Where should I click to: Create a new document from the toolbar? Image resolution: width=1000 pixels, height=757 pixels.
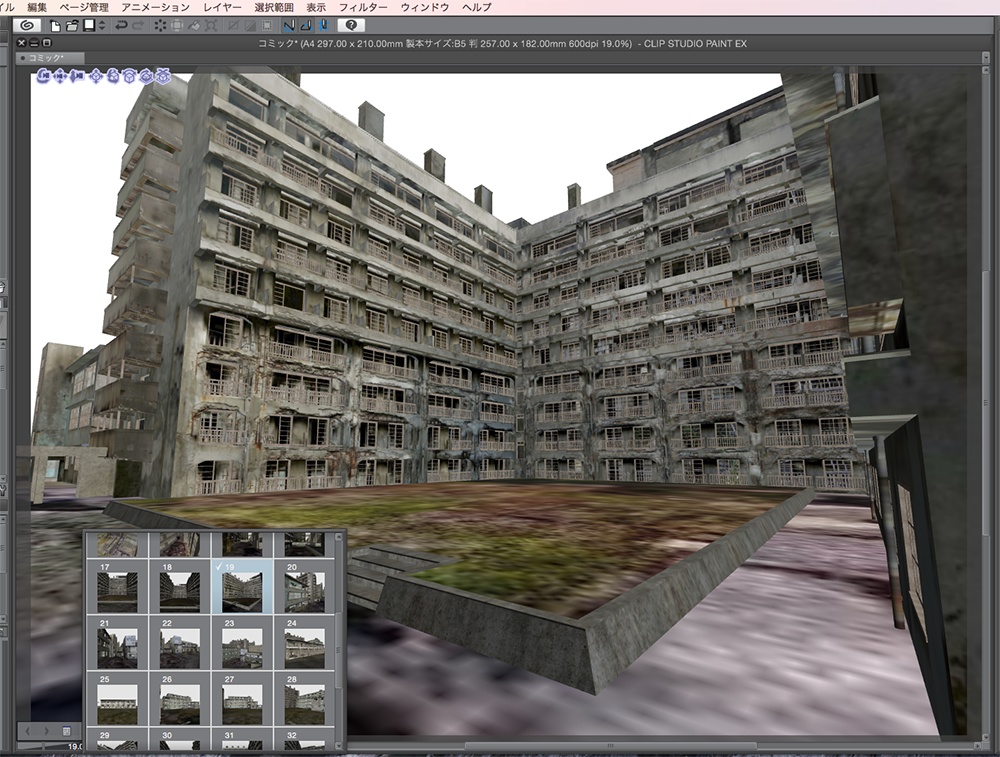(x=55, y=26)
